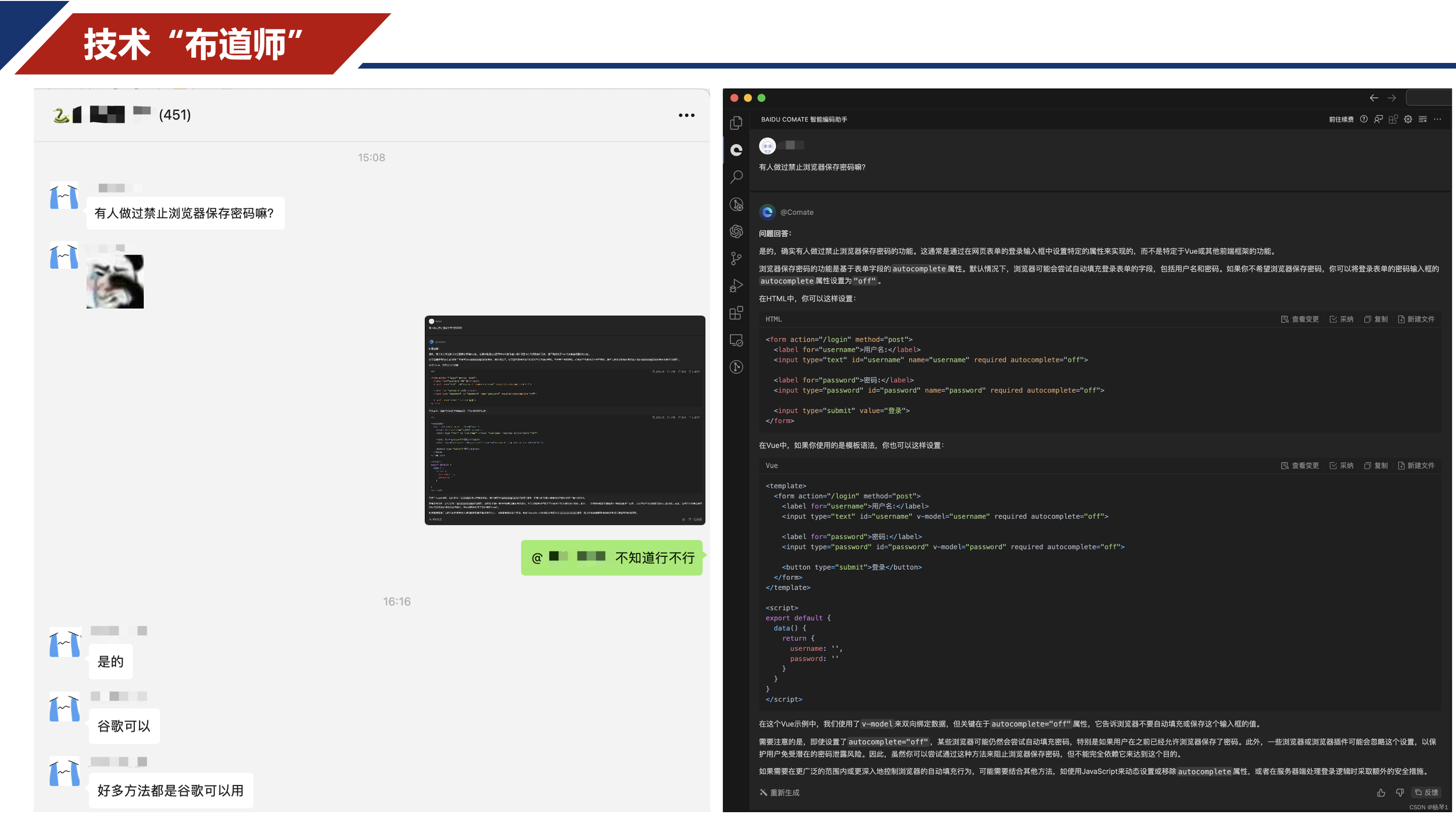
Task: Click the message 是的
Action: [x=110, y=662]
